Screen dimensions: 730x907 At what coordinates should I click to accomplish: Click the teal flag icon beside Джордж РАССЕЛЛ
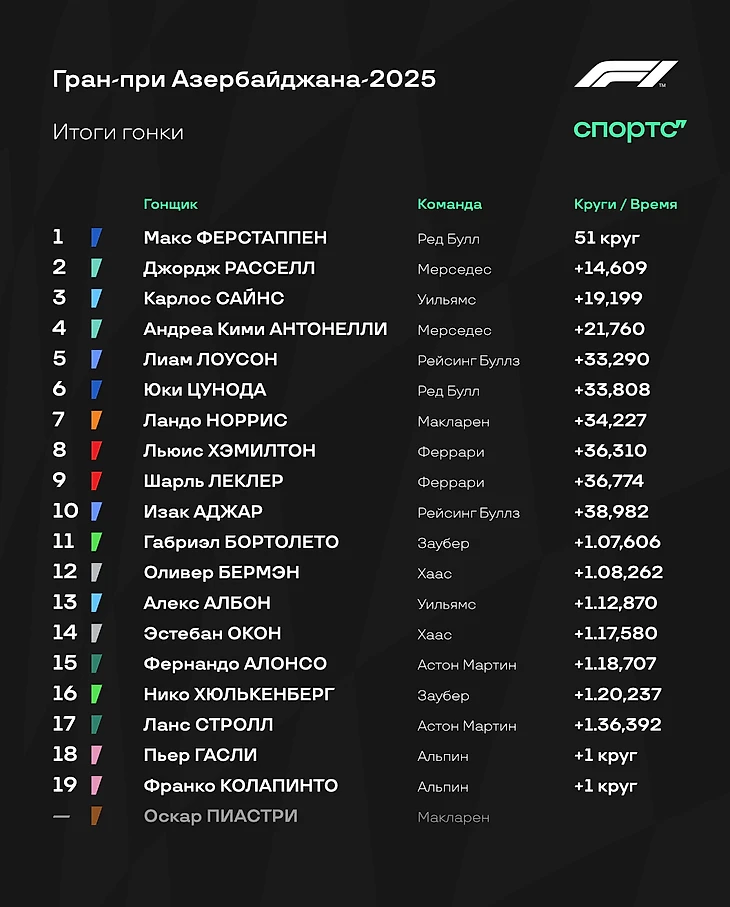pos(96,268)
